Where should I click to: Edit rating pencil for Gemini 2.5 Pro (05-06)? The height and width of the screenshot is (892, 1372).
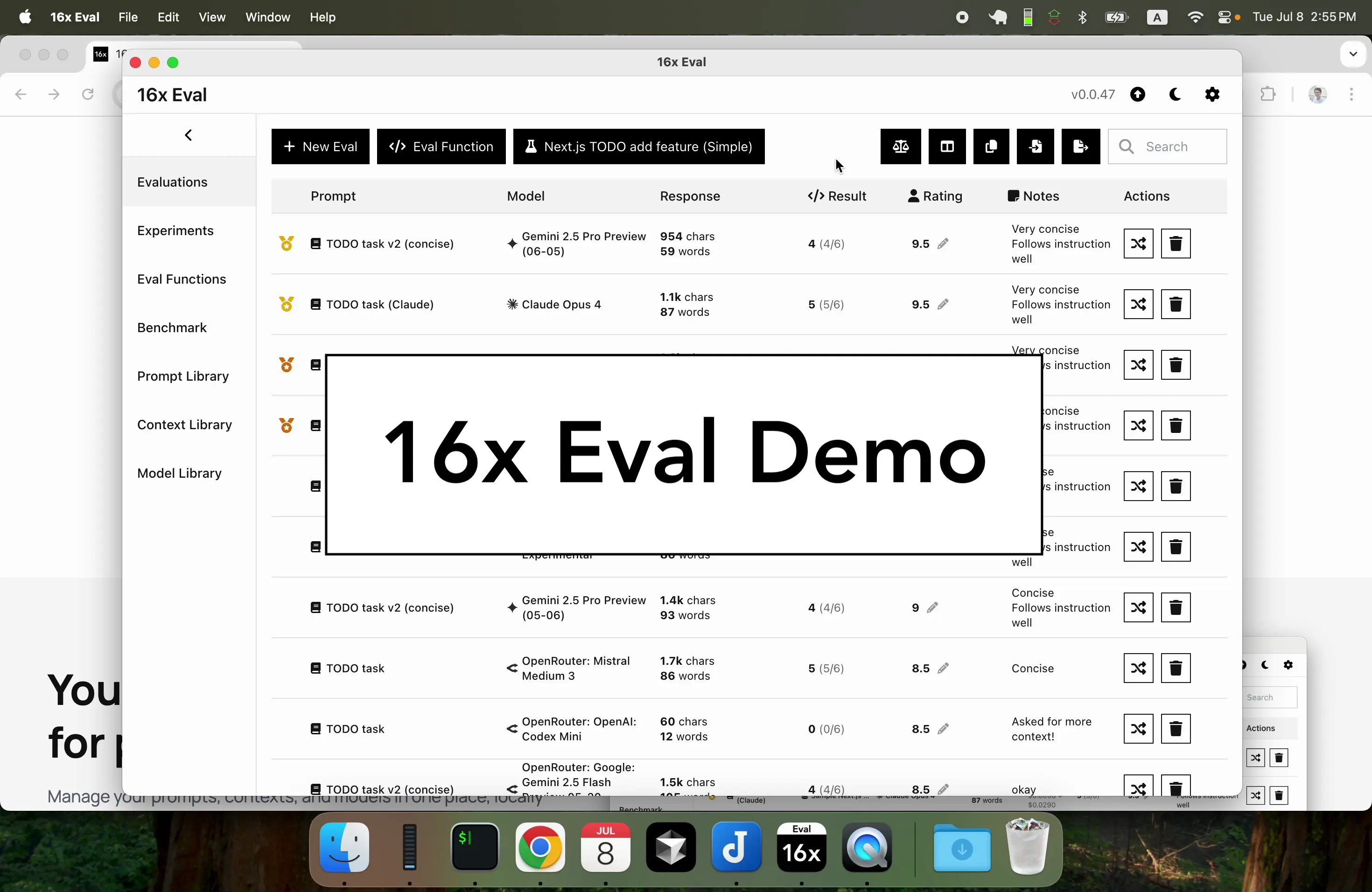933,608
